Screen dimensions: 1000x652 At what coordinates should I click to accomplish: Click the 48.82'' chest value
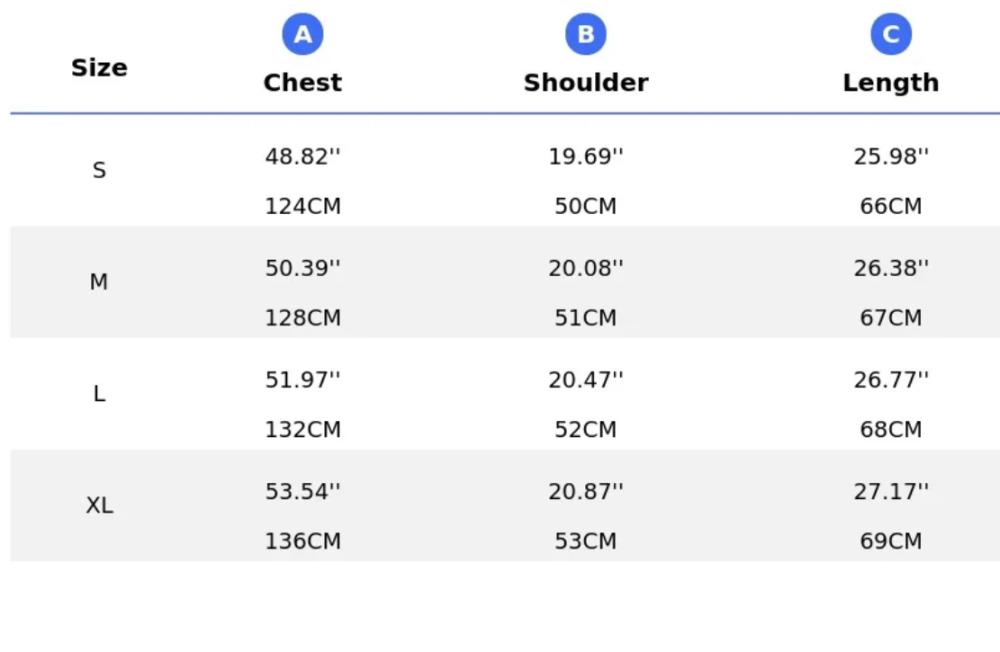click(x=302, y=157)
